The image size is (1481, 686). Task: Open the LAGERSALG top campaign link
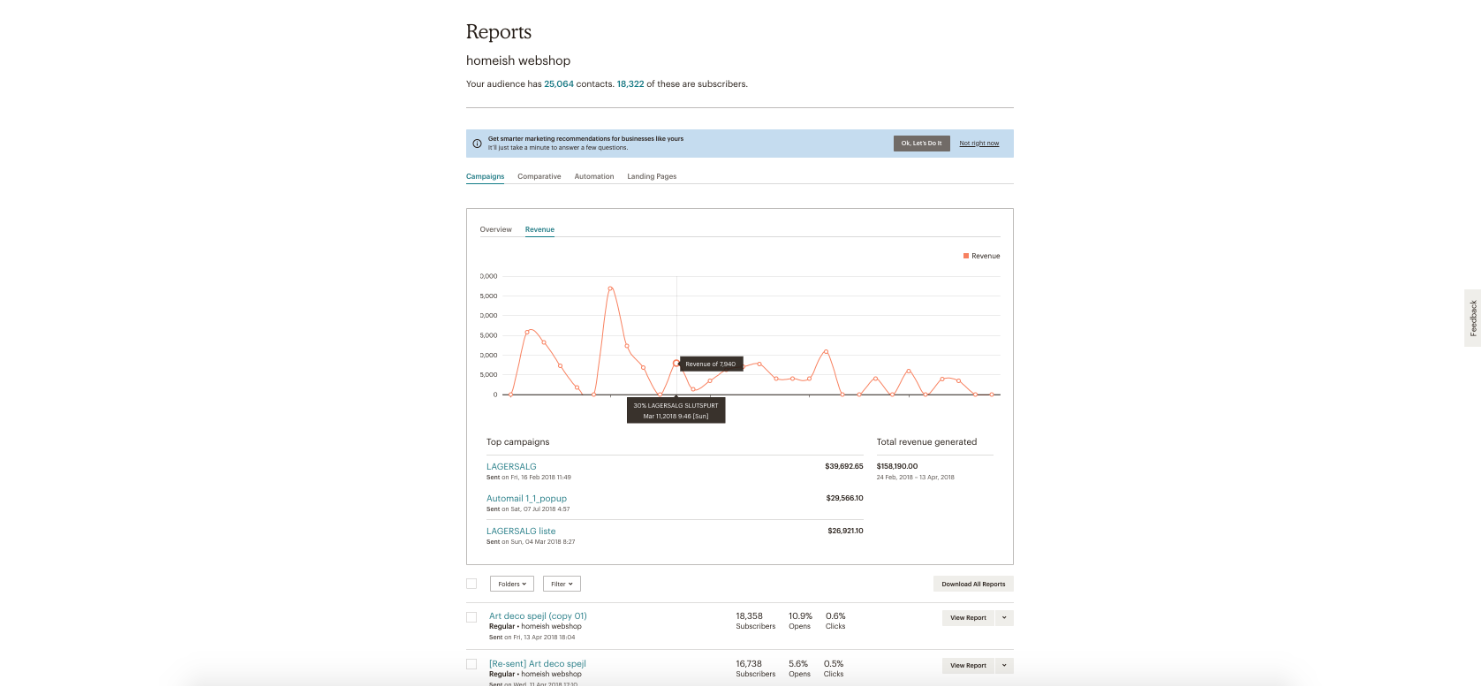[511, 467]
